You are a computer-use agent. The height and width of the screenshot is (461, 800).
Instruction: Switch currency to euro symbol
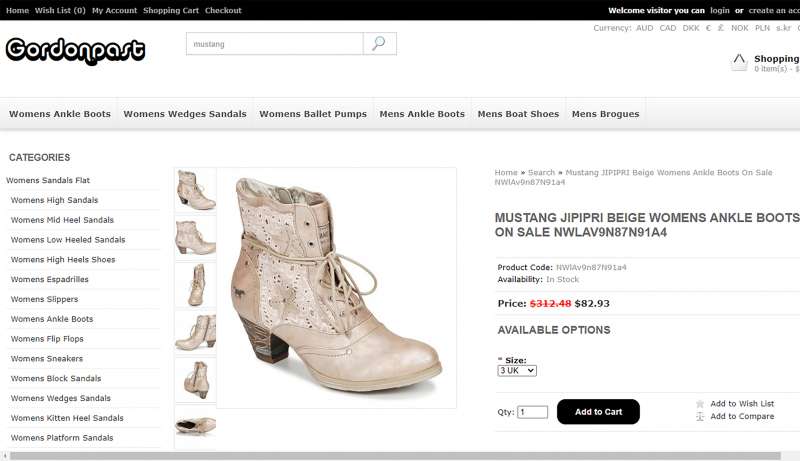pos(708,28)
